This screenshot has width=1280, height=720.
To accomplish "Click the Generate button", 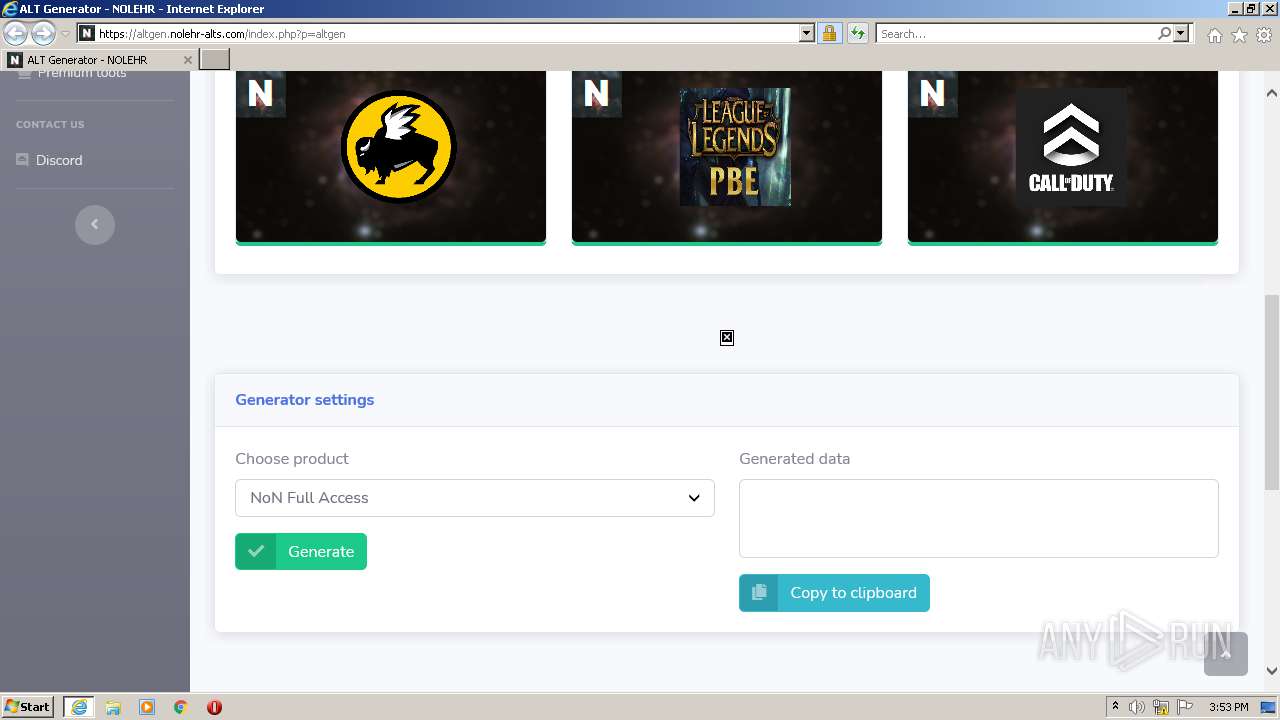I will 301,551.
